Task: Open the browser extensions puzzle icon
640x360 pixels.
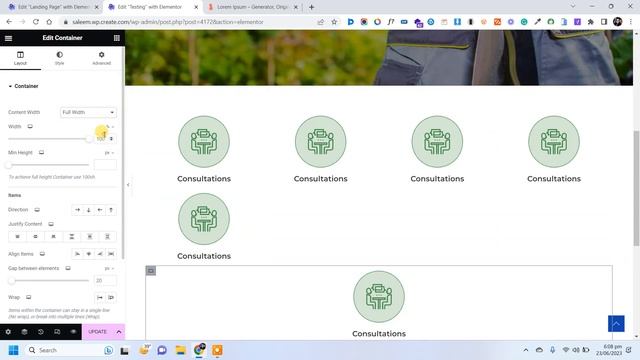Action: coord(591,22)
